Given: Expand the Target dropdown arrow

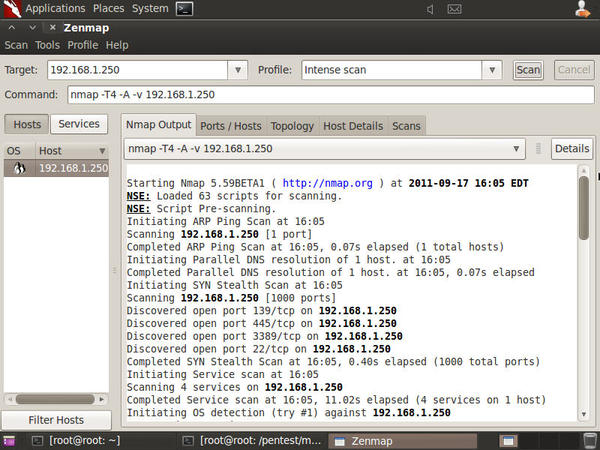Looking at the screenshot, I should click(x=238, y=70).
